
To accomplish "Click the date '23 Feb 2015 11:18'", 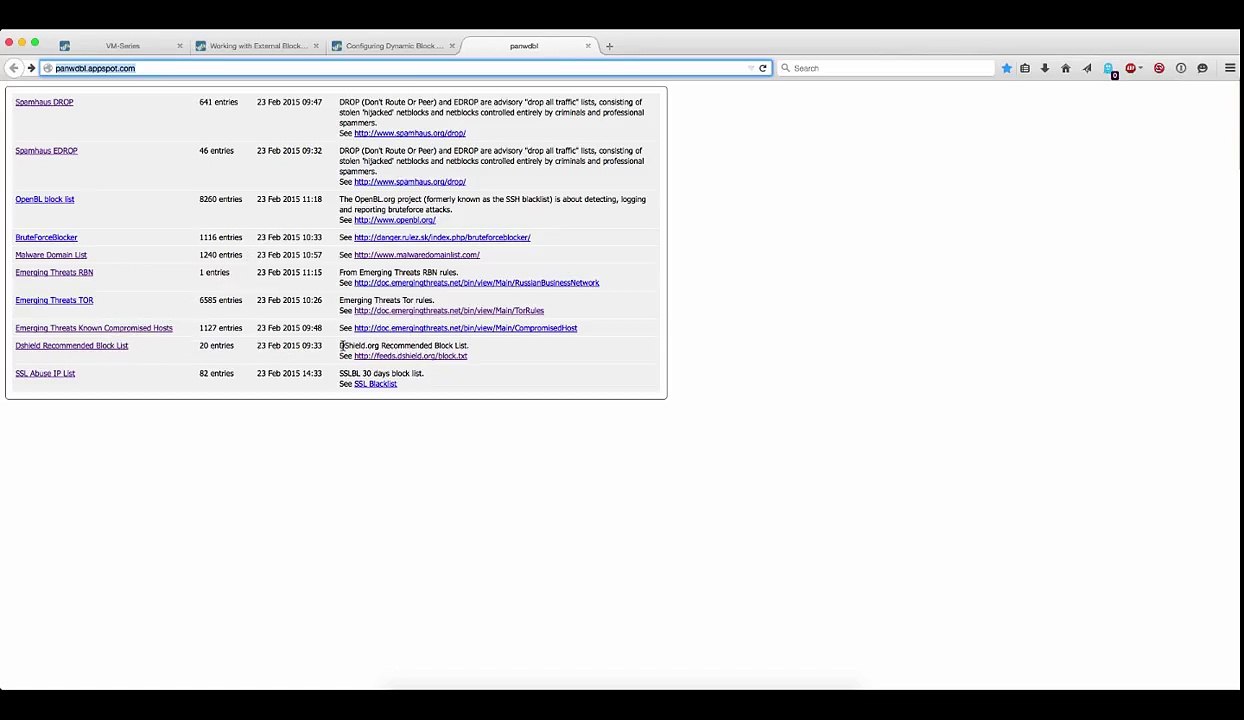I will pos(289,199).
